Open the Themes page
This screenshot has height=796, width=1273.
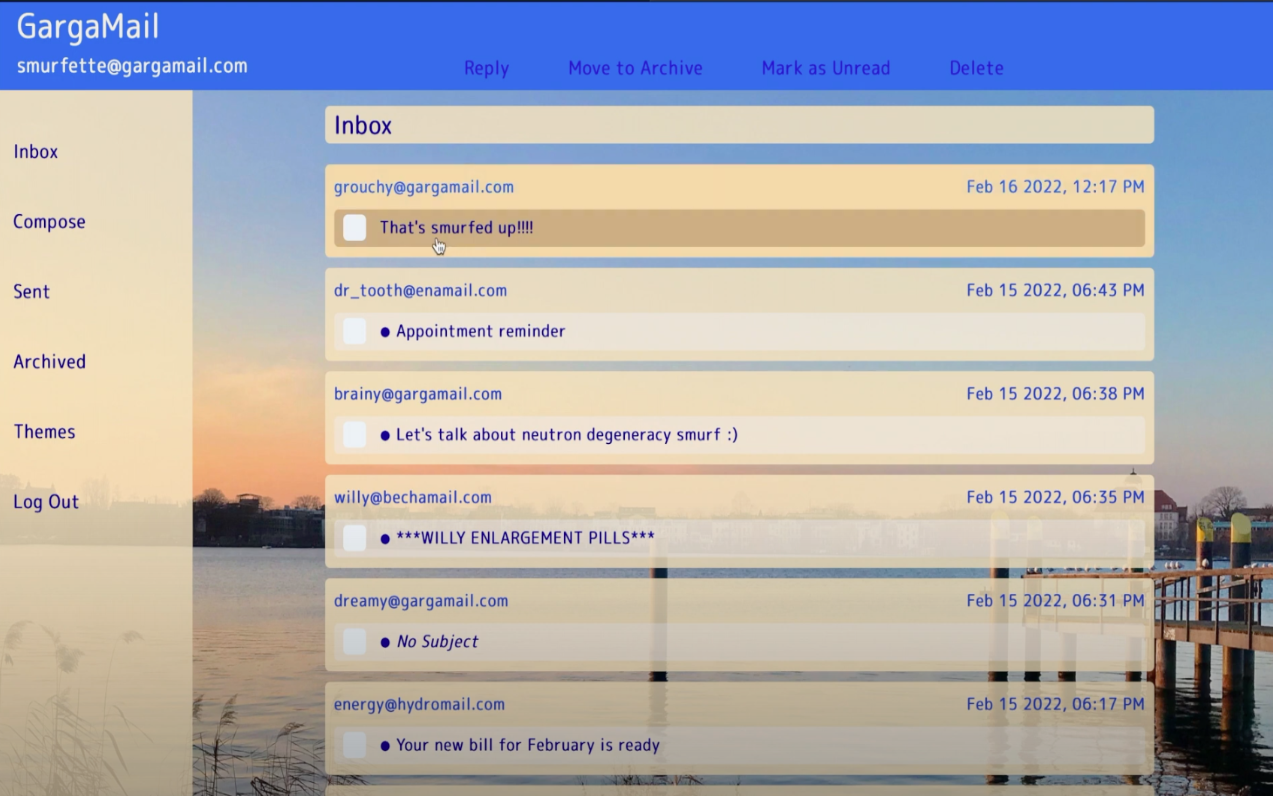pyautogui.click(x=44, y=432)
